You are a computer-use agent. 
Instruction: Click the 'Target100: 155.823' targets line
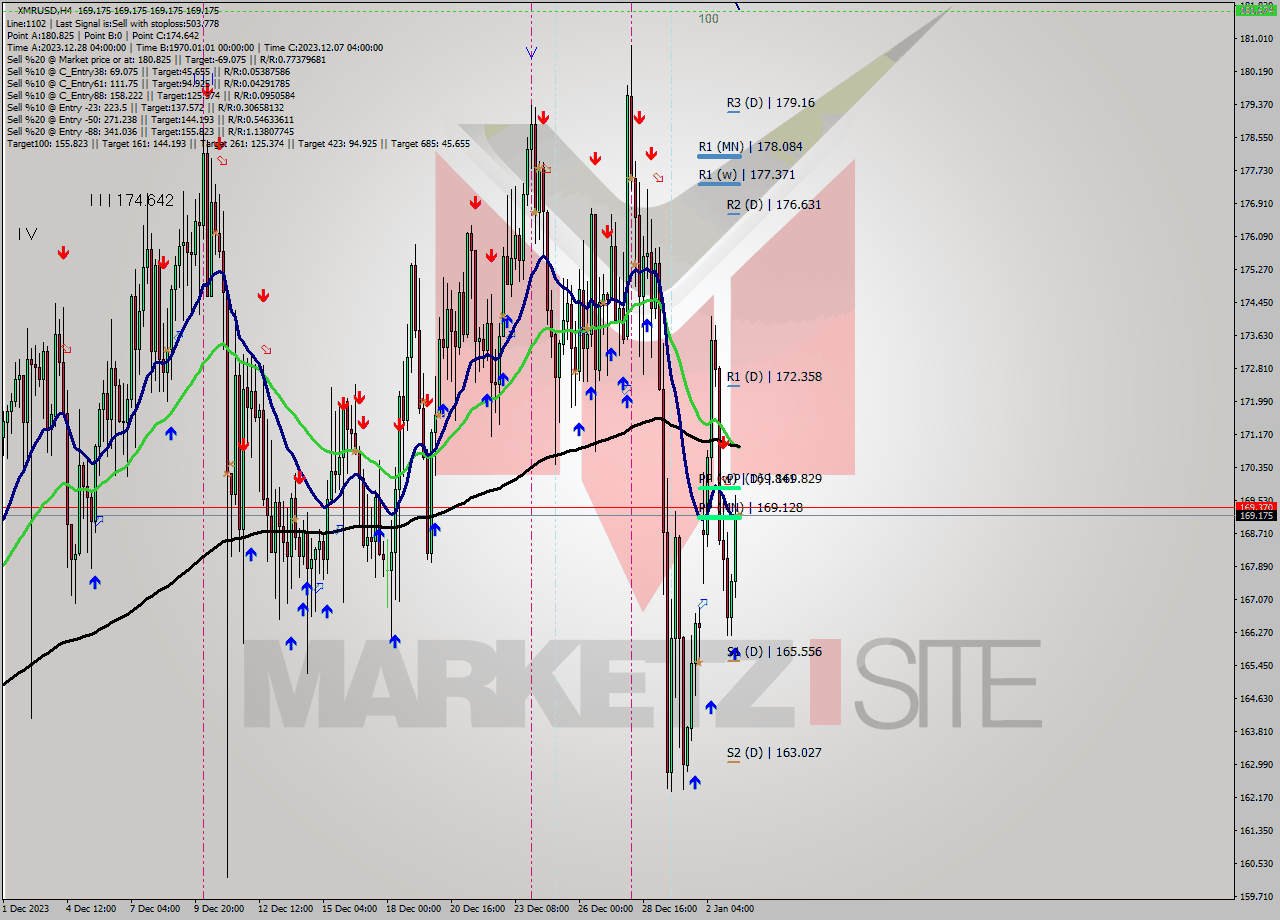238,143
